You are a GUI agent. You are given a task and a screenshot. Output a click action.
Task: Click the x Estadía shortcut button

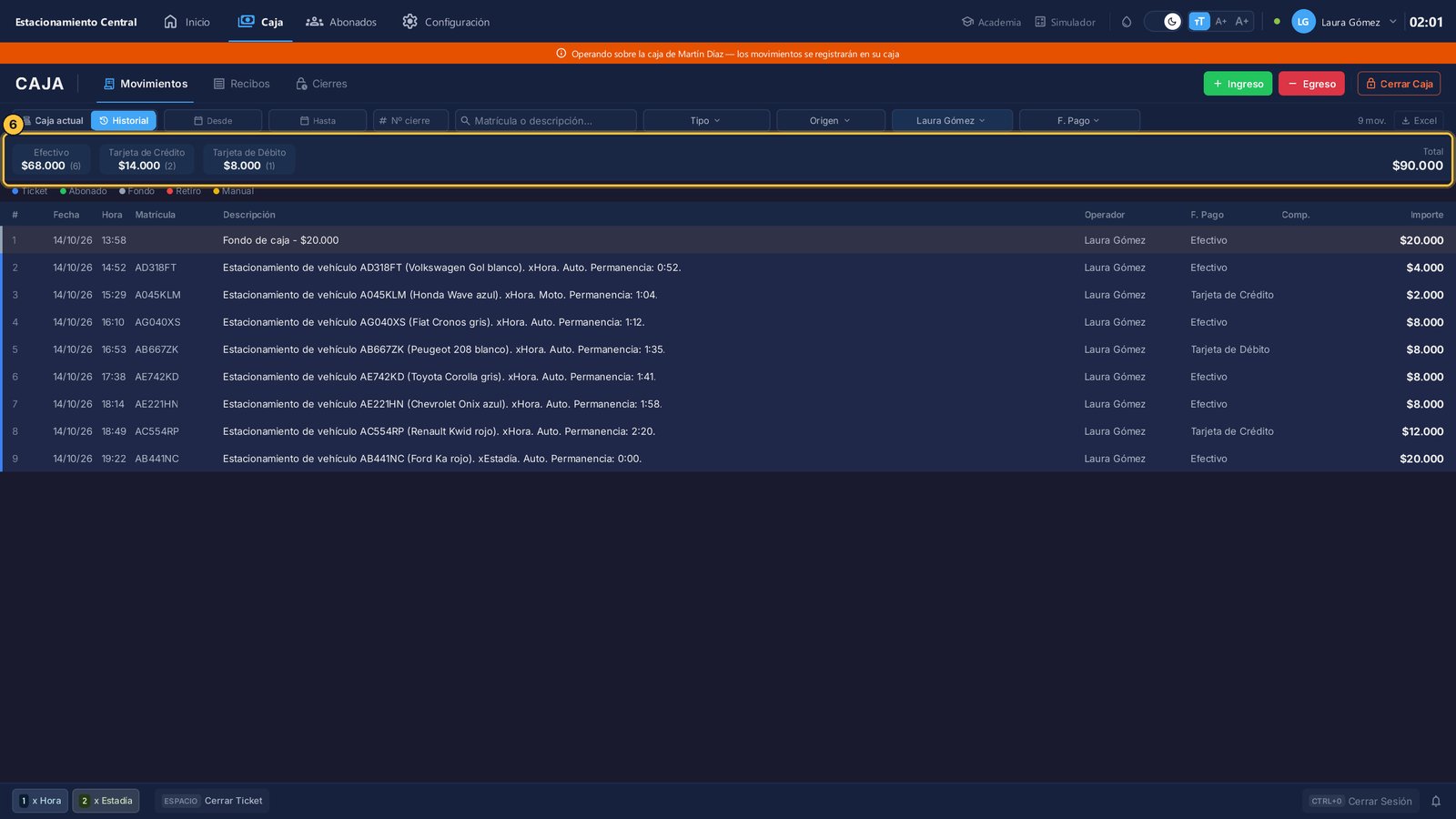106,801
